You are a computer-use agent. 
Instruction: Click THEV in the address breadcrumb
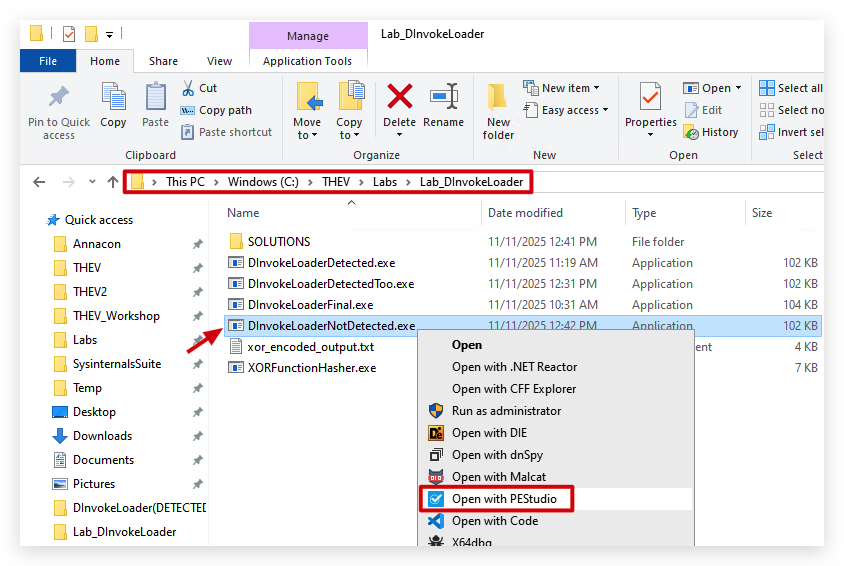coord(336,182)
